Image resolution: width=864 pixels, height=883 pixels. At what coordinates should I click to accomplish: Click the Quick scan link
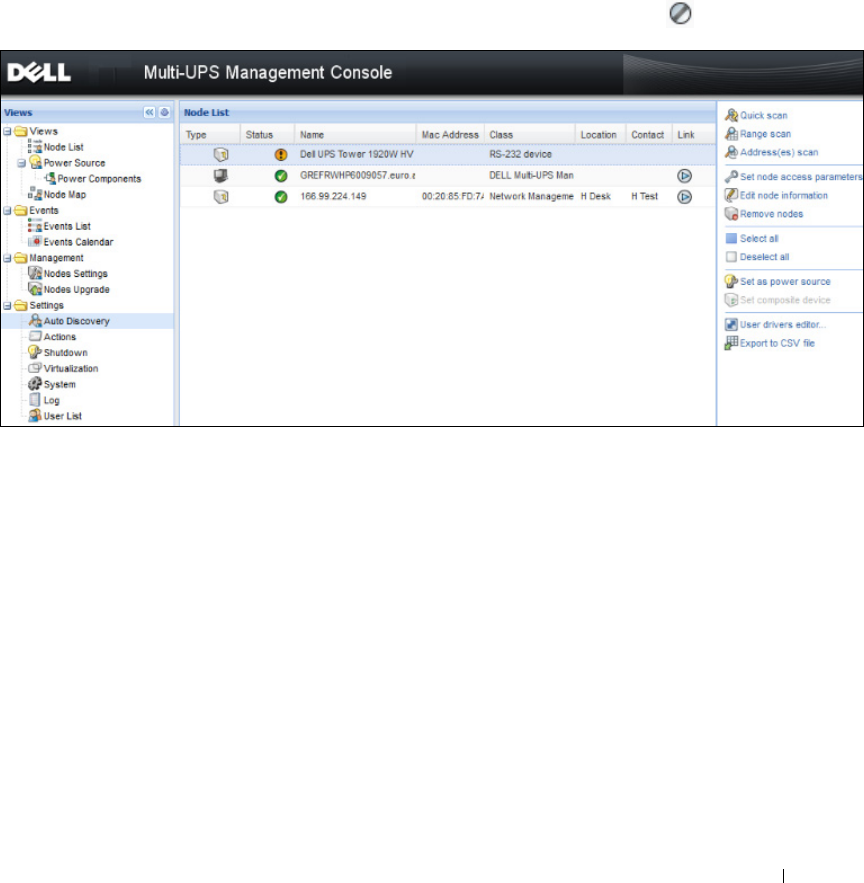point(764,115)
